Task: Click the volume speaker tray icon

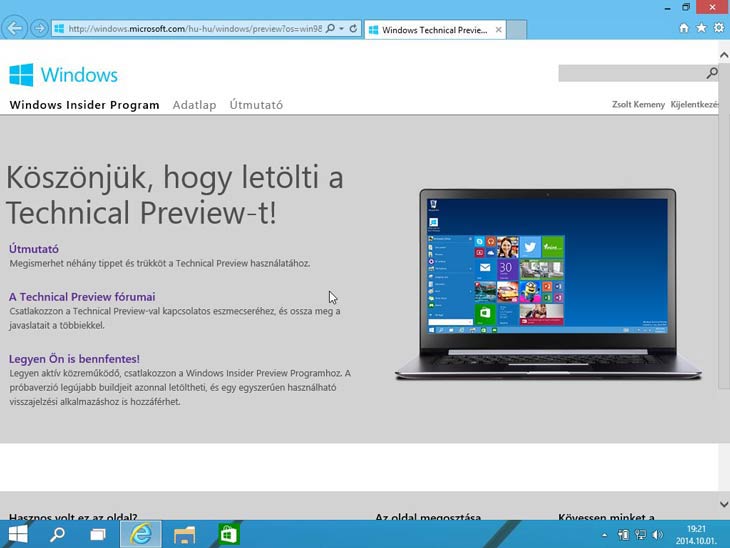Action: tap(657, 535)
